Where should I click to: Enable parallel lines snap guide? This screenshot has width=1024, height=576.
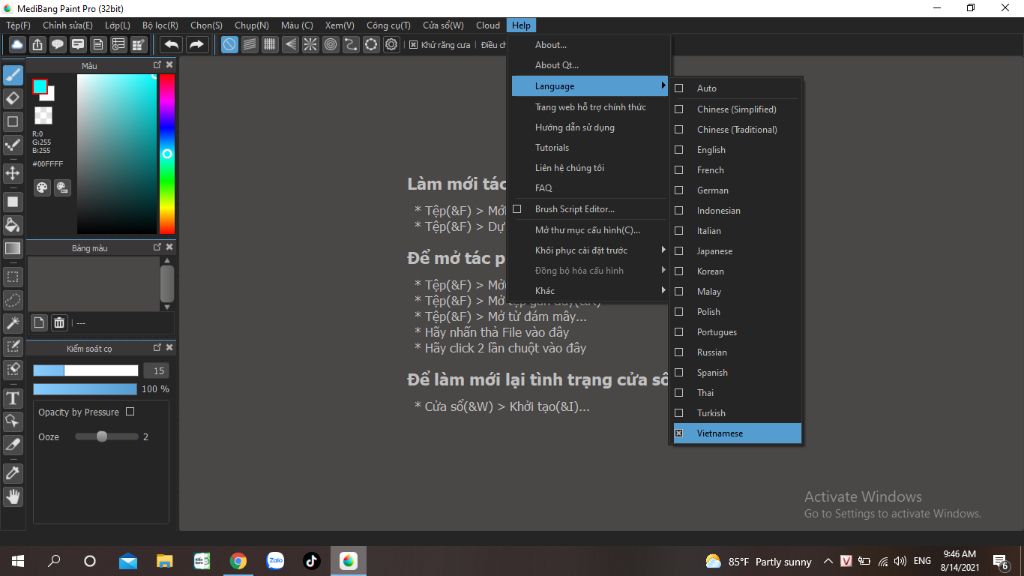(249, 44)
